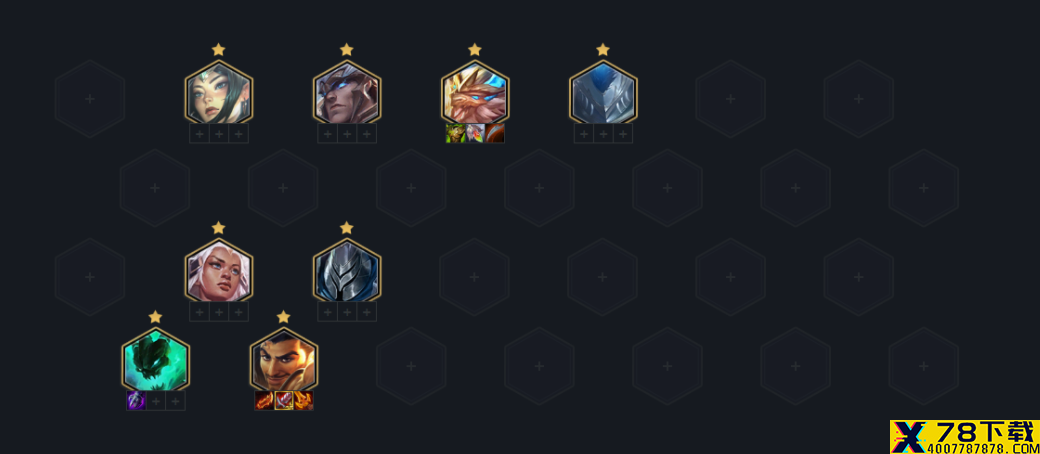Click the green item under the golden winged champion
Image resolution: width=1040 pixels, height=454 pixels.
455,133
